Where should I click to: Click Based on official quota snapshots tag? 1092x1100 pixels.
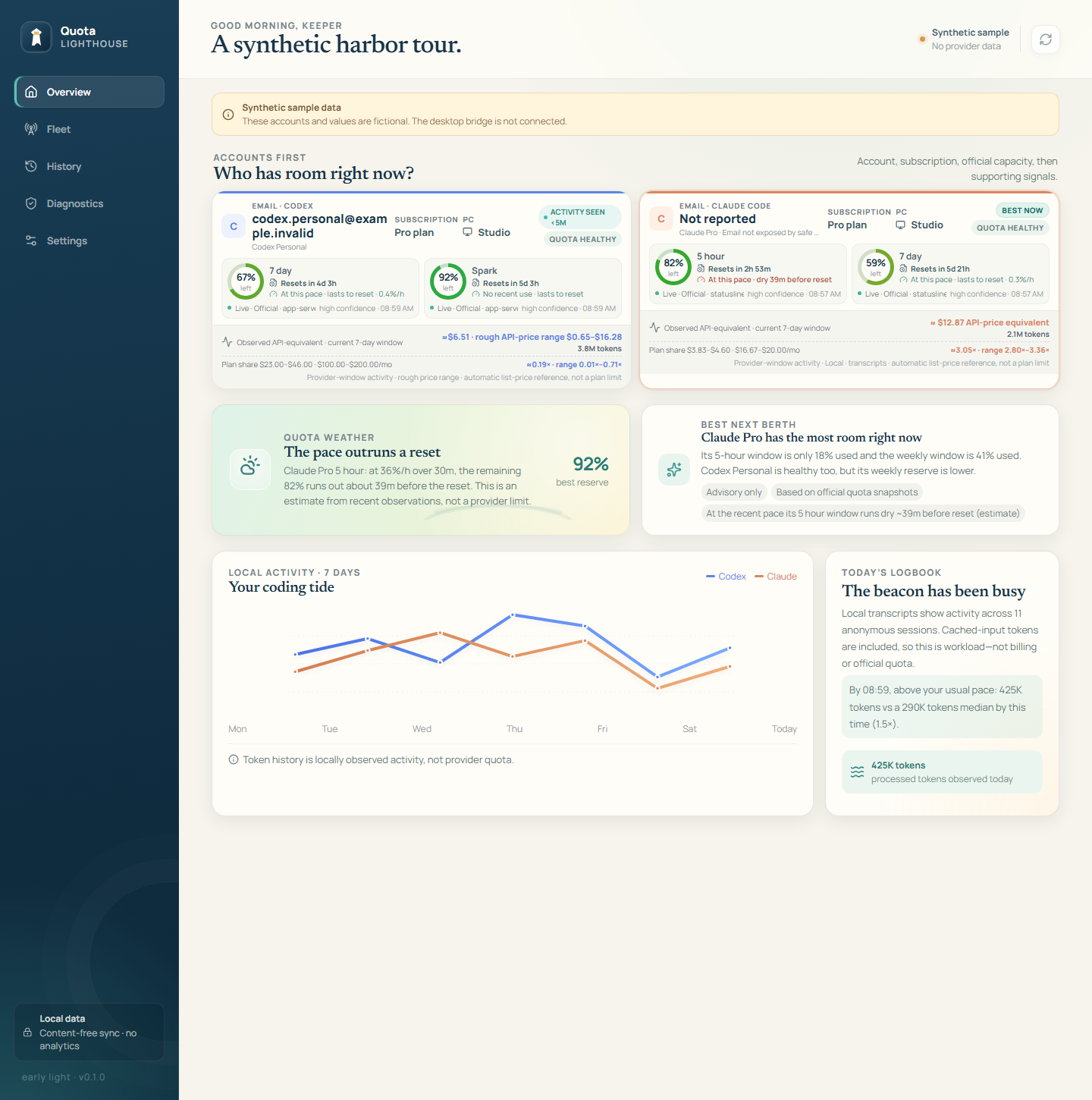pyautogui.click(x=847, y=492)
